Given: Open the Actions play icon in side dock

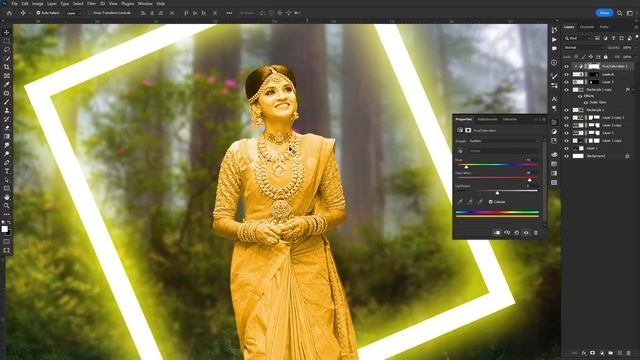Looking at the screenshot, I should coord(554,40).
